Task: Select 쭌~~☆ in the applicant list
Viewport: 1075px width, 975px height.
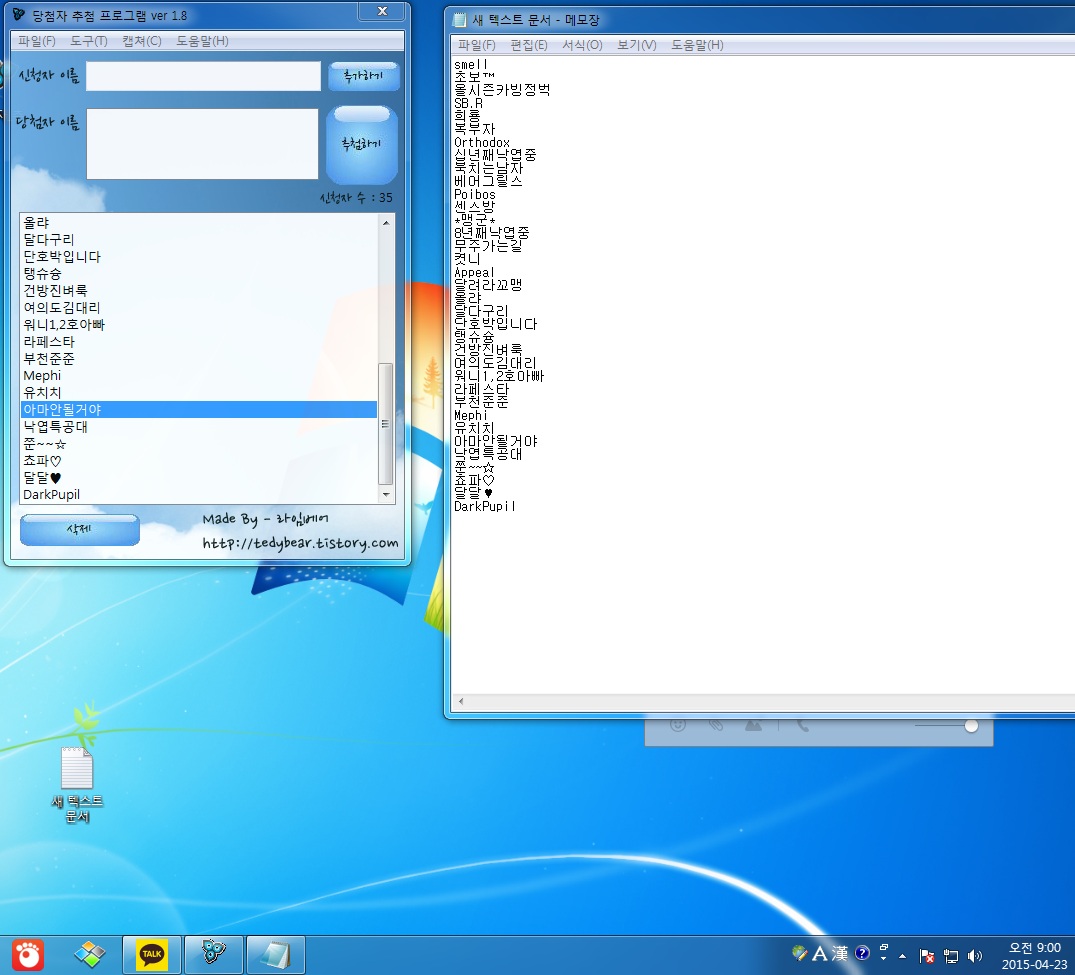Action: point(199,444)
